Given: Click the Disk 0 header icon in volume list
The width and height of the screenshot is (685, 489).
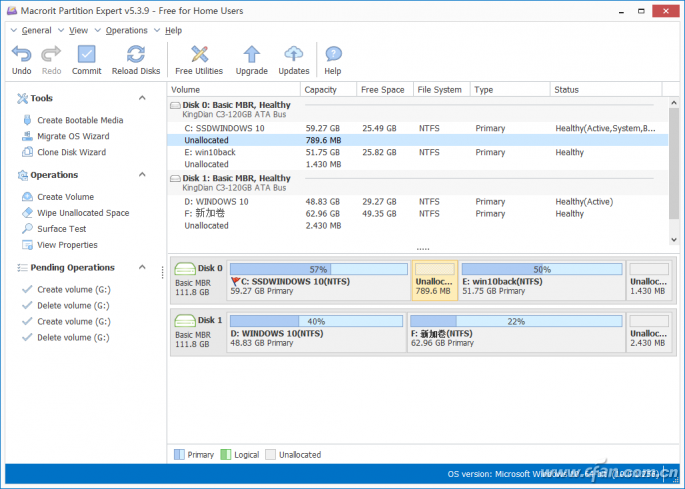Looking at the screenshot, I should [x=175, y=105].
